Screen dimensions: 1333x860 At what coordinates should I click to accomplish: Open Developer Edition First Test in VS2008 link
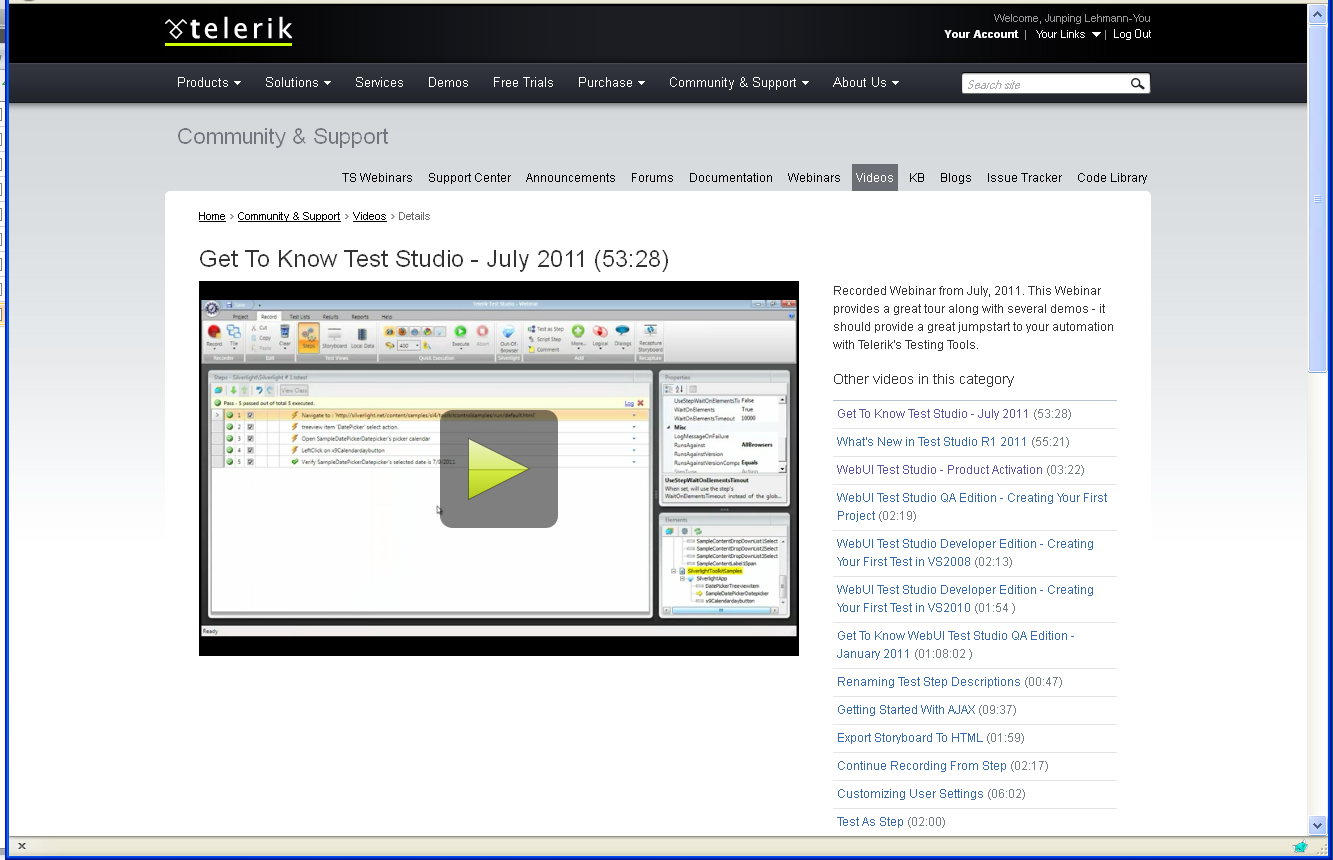point(965,553)
